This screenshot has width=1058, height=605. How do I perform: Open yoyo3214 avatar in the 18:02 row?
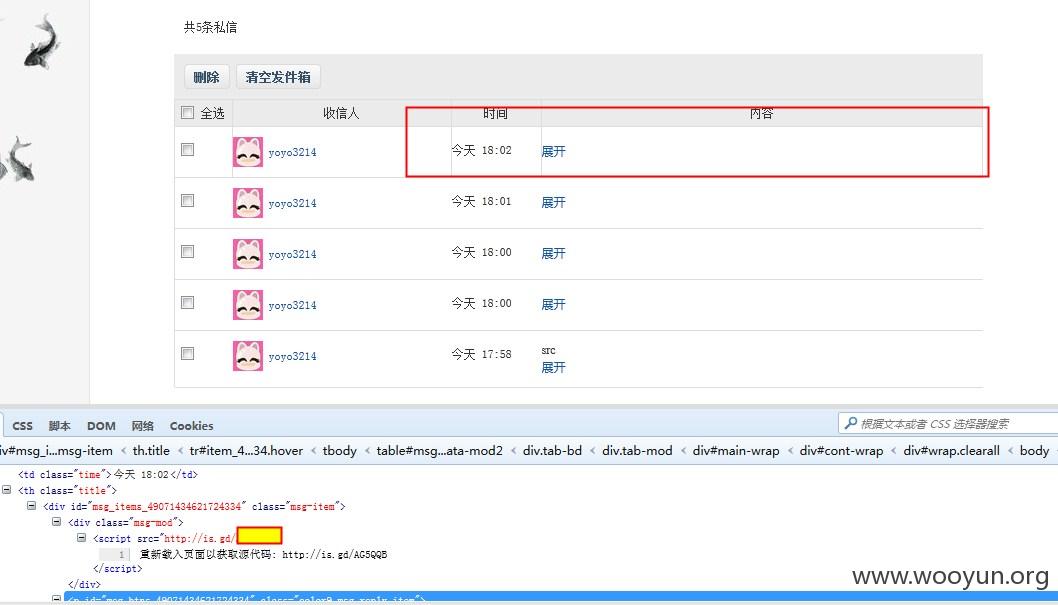[248, 152]
